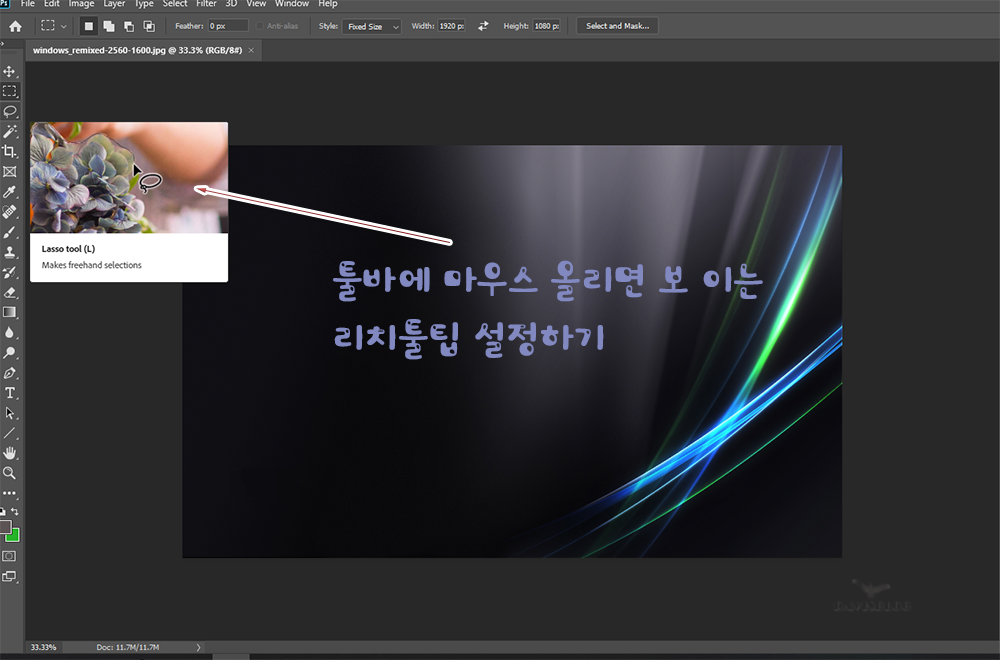
Task: Open the Style dropdown showing Fixed Size
Action: point(372,27)
